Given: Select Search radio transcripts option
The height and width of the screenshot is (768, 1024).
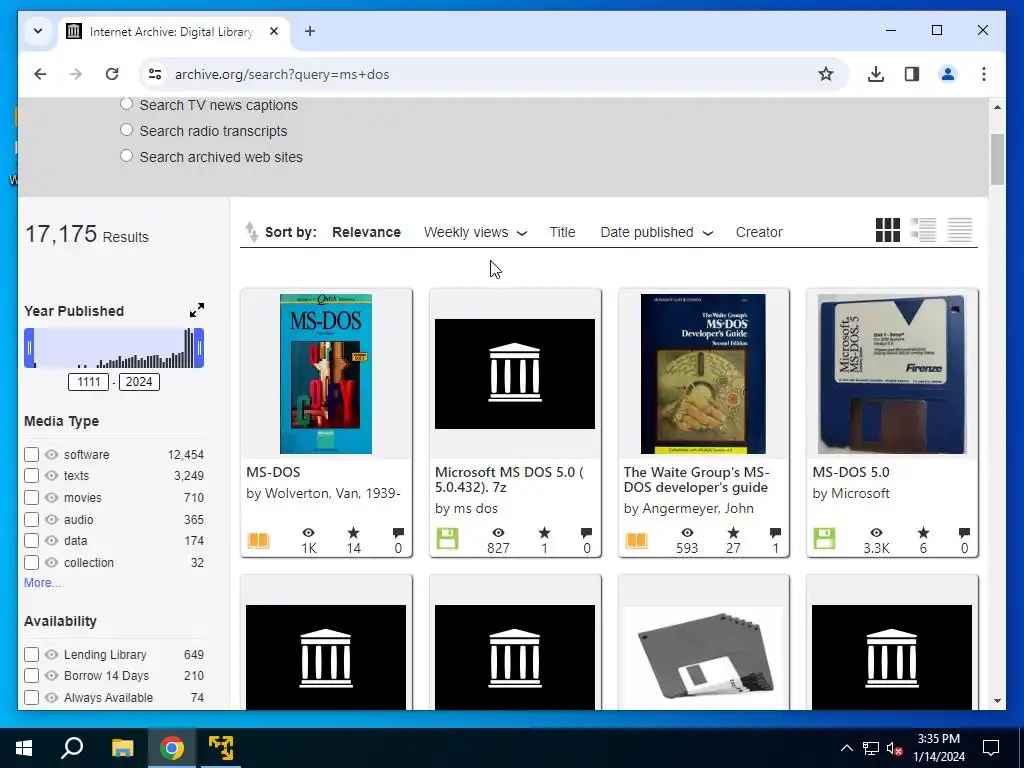Looking at the screenshot, I should click(127, 130).
